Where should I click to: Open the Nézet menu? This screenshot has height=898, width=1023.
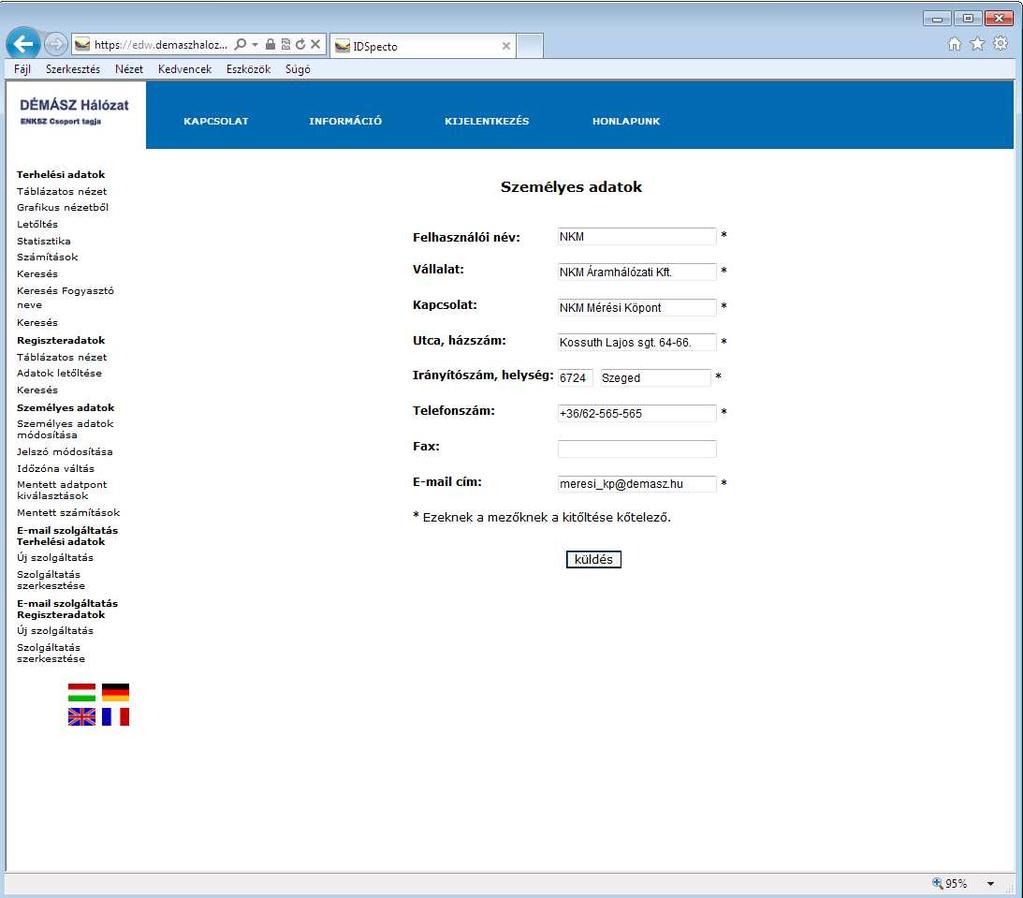129,69
